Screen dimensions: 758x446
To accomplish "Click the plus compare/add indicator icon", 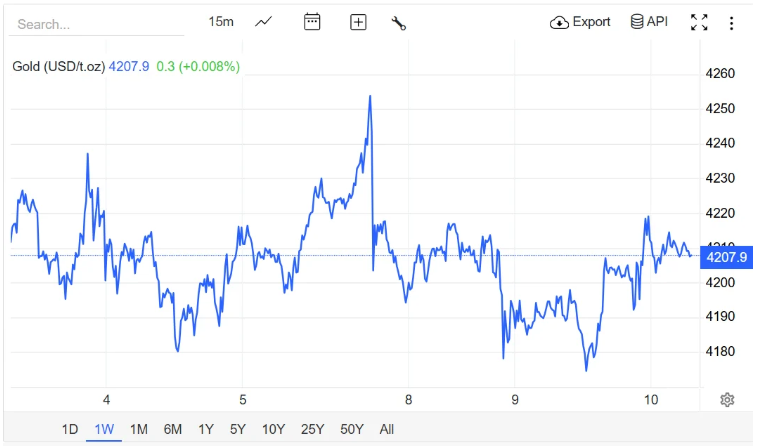I will pyautogui.click(x=358, y=22).
